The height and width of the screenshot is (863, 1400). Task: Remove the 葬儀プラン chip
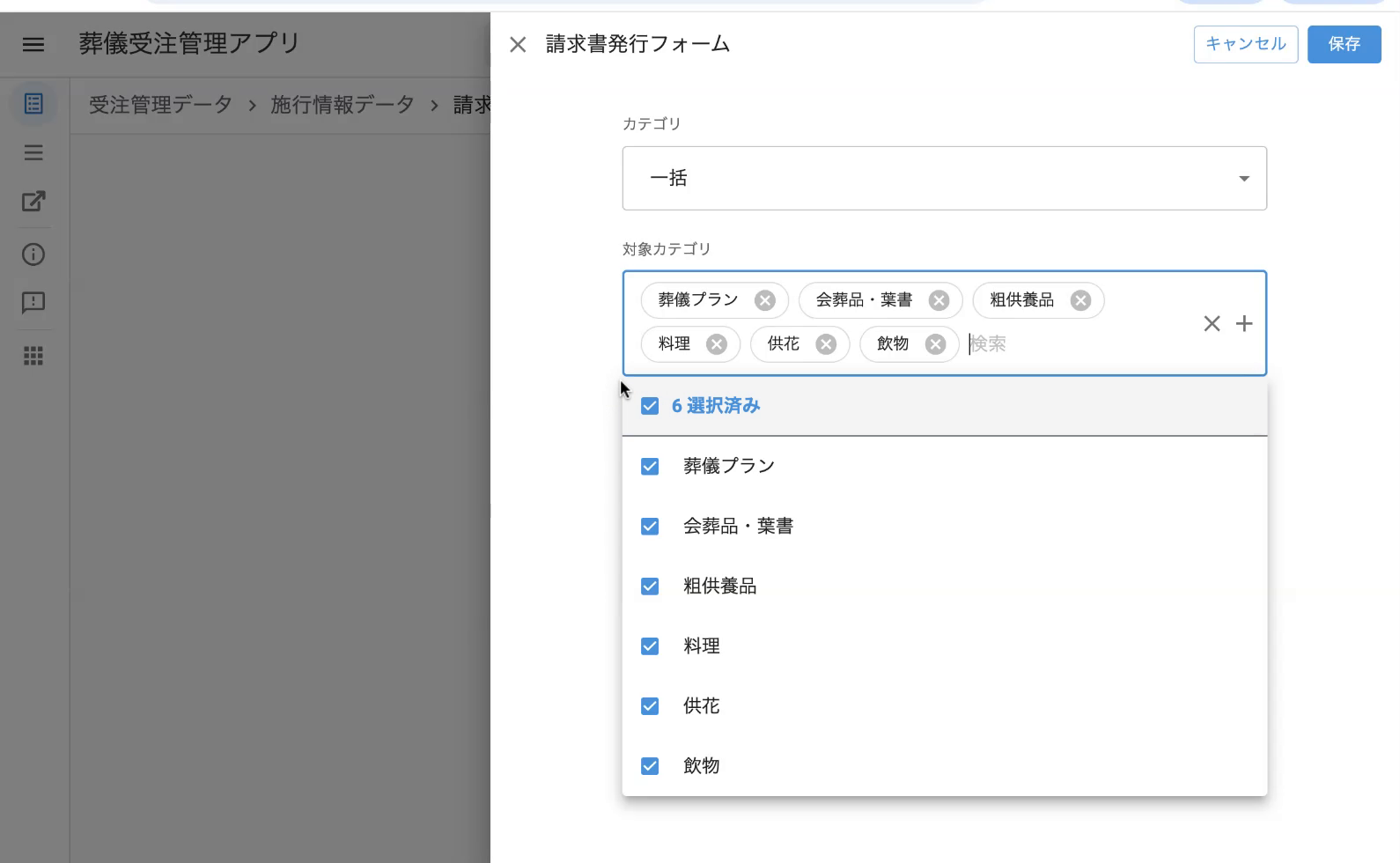[765, 300]
